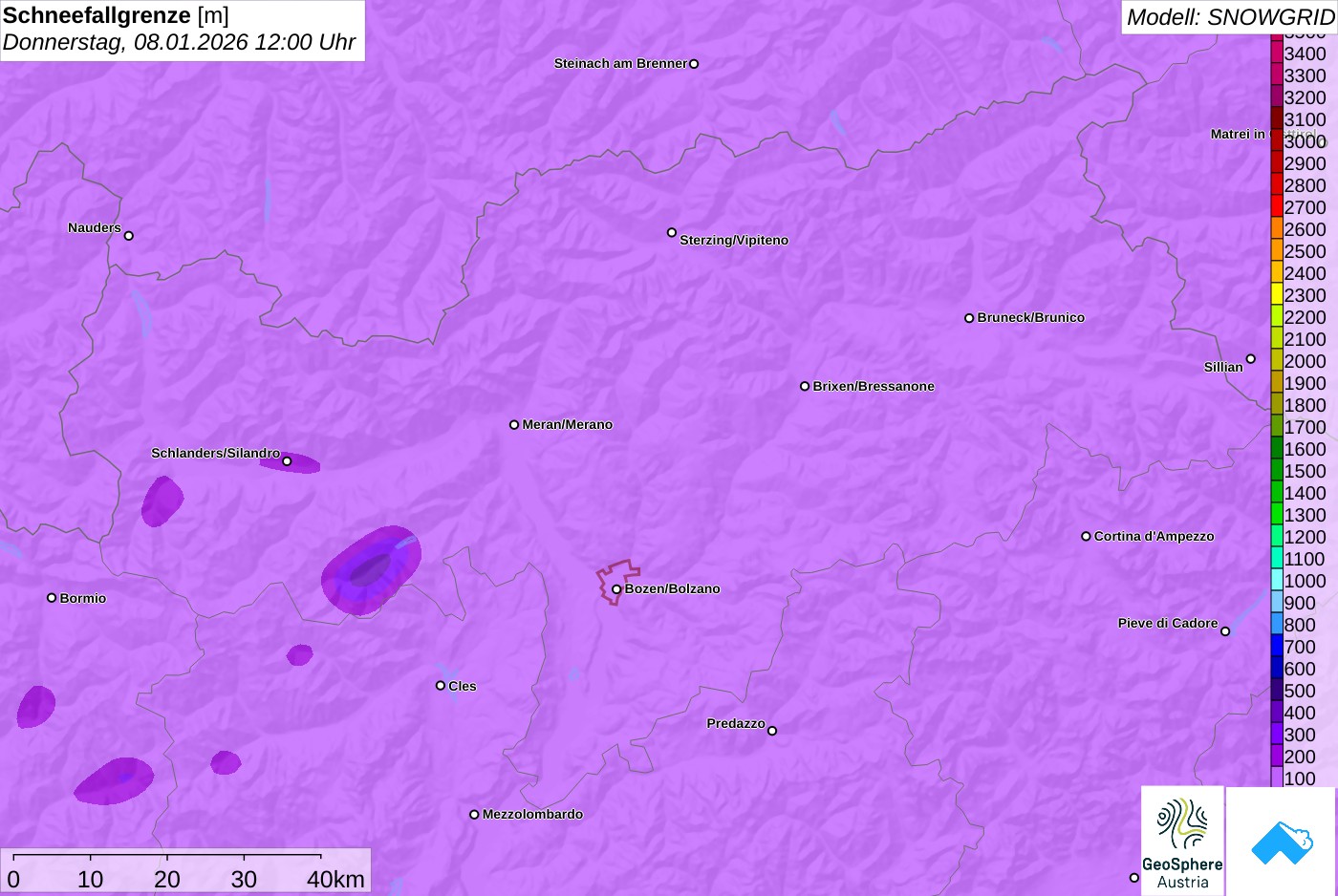Click the Schneefallgrenze [m] title text
Viewport: 1338px width, 896px height.
coord(116,15)
